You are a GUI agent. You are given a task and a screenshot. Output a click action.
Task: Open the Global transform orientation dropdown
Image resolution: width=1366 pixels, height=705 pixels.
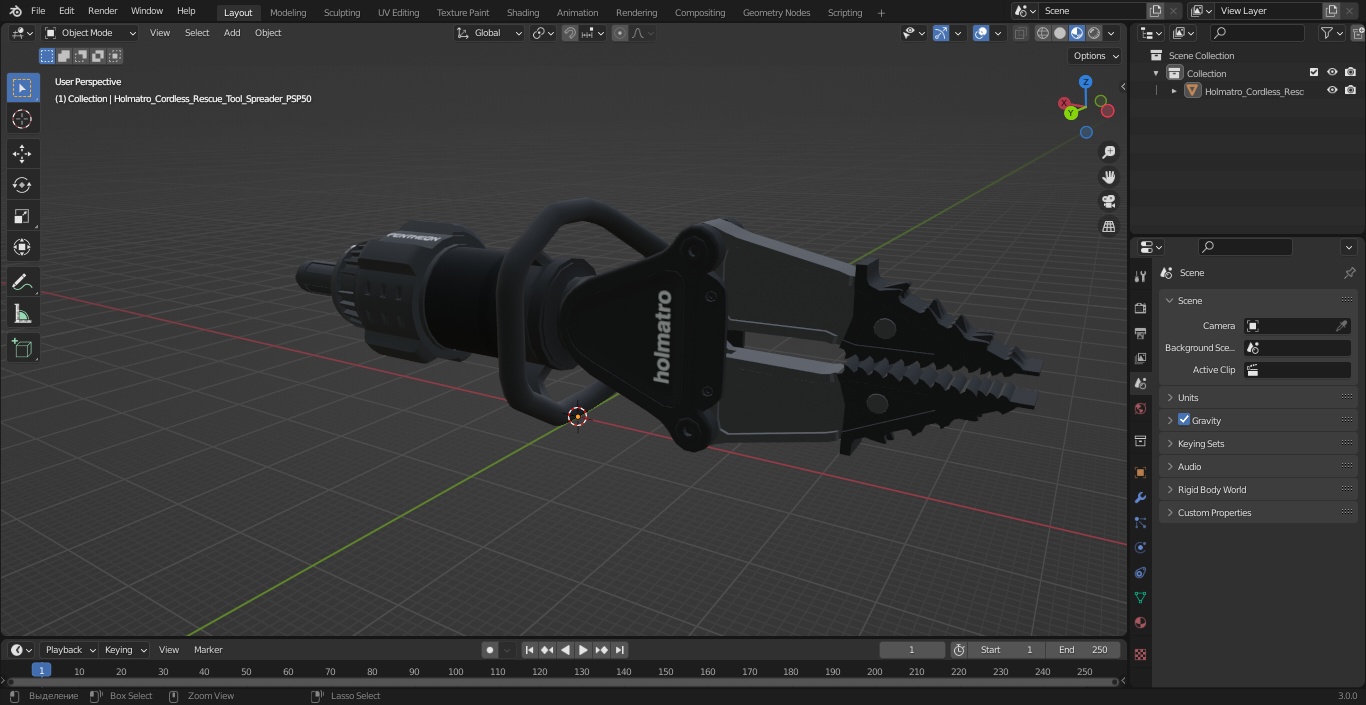[x=490, y=33]
